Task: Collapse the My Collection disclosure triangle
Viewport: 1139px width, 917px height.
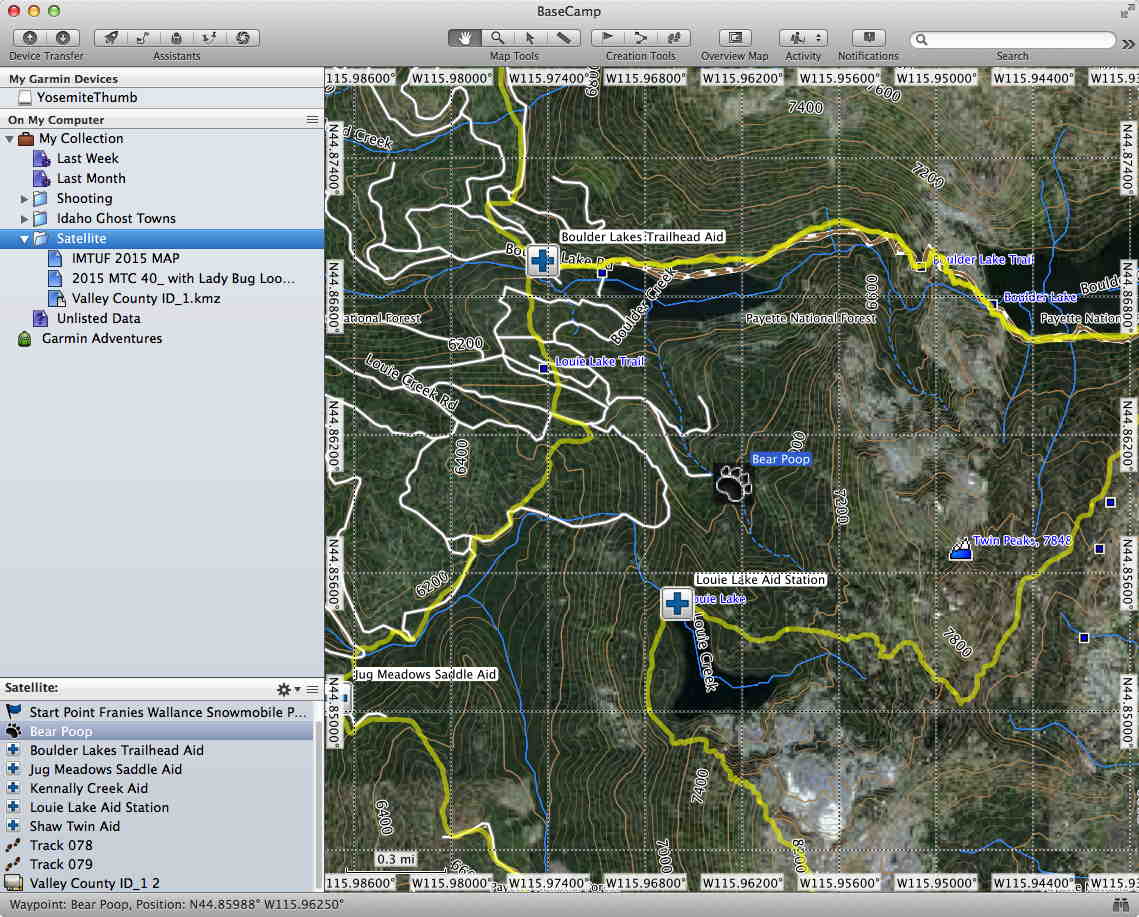Action: coord(9,138)
